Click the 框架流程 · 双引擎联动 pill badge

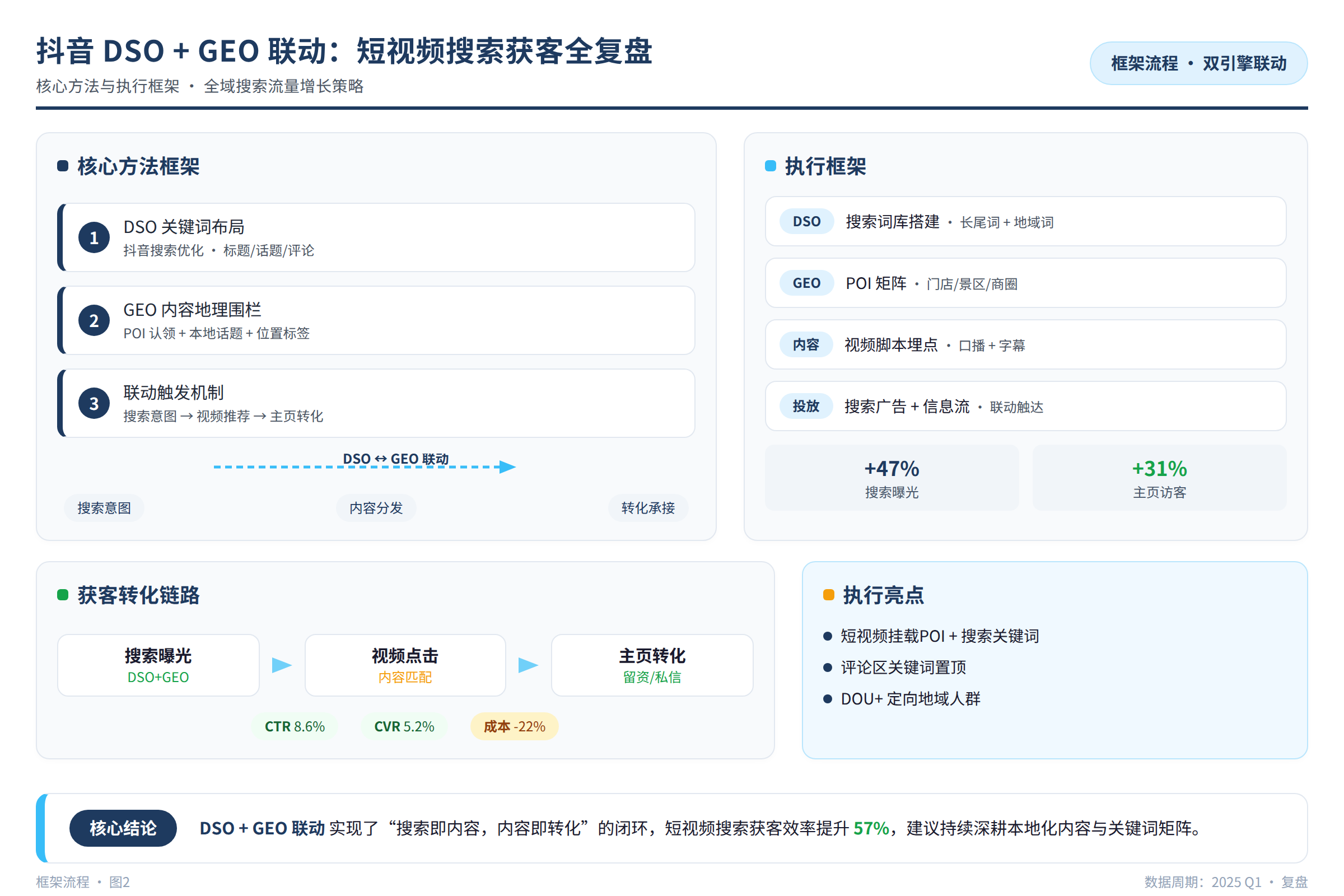pos(1199,63)
